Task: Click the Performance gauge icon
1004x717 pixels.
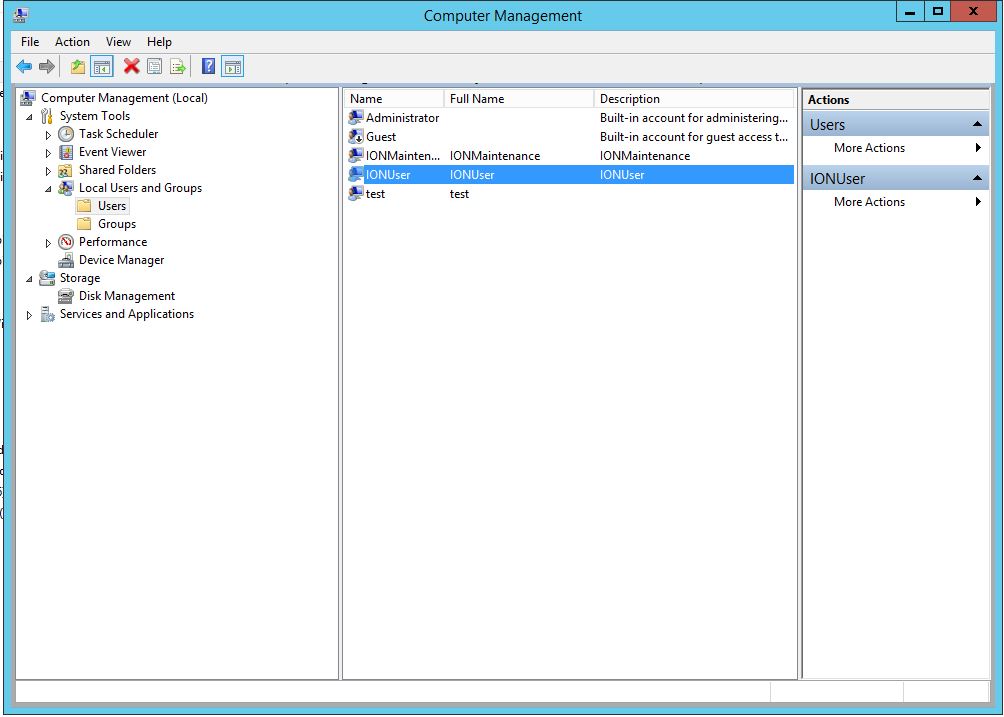Action: click(66, 242)
